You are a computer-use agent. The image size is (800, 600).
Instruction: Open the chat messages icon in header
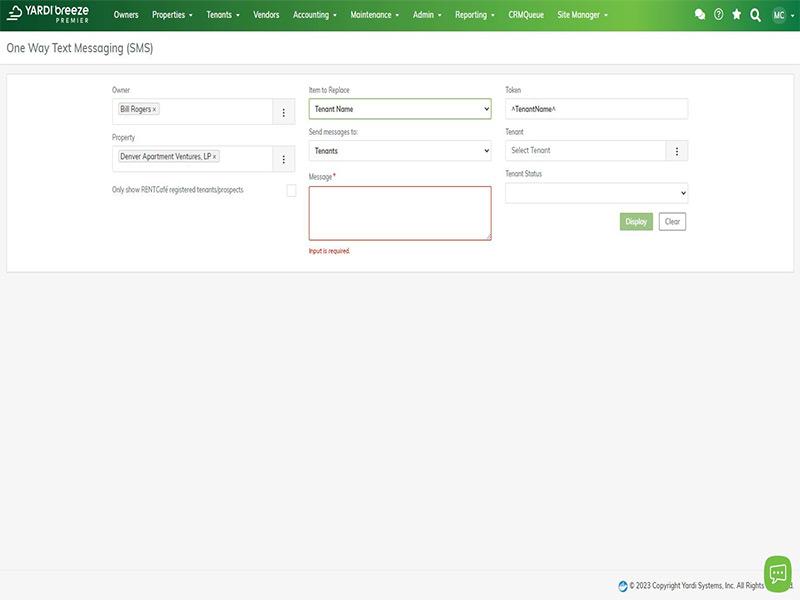click(700, 15)
